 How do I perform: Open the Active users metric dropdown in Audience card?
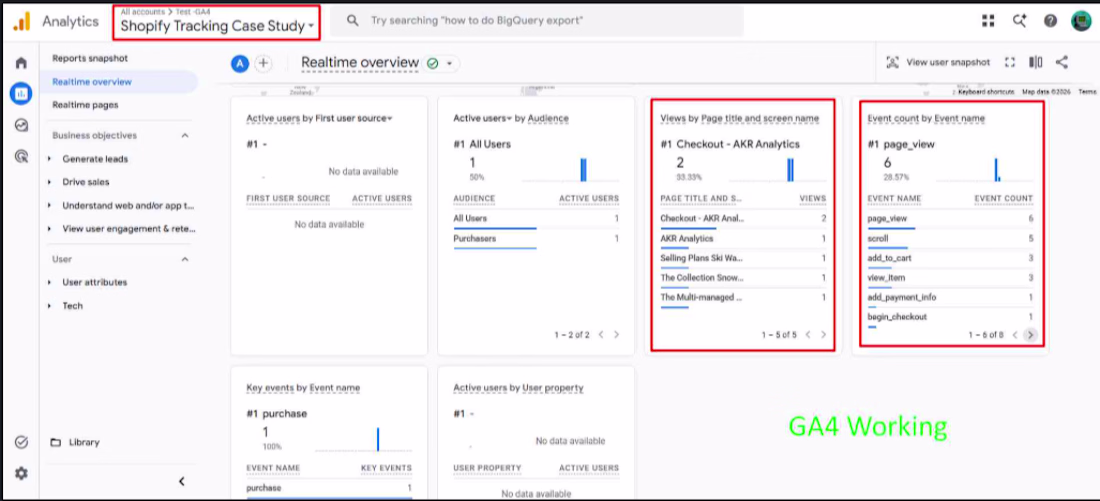483,119
